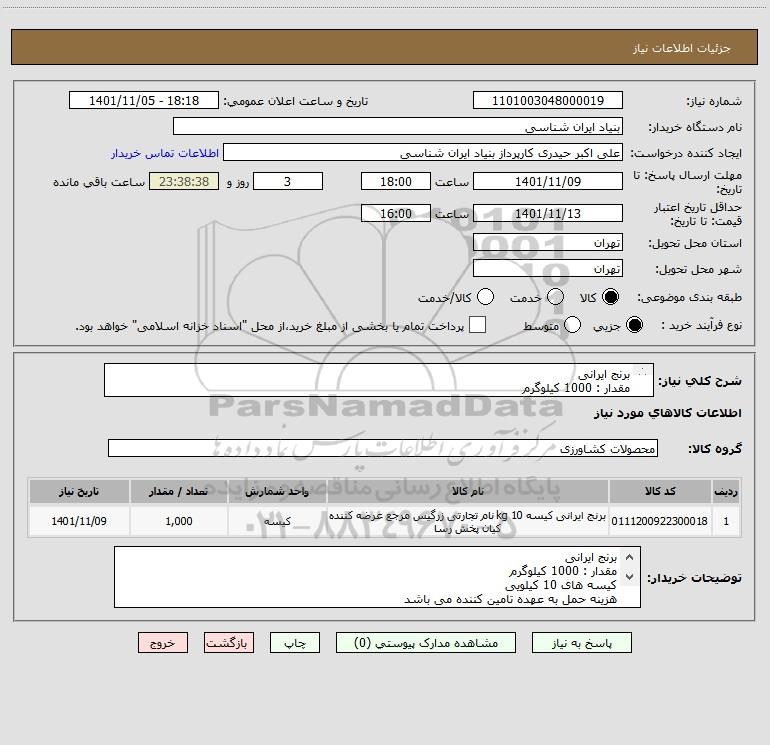Click the buyer organization field بنیاد ایران شناسی
The image size is (770, 745).
pyautogui.click(x=398, y=126)
